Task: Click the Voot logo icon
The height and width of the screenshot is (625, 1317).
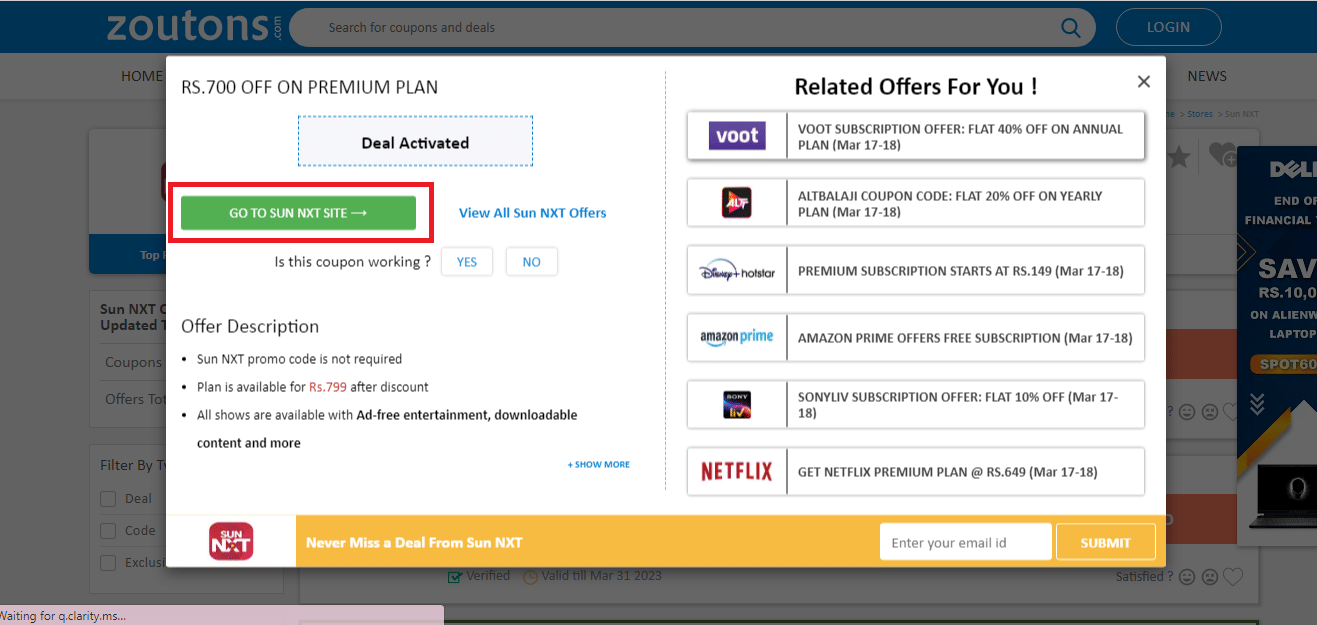Action: 737,135
